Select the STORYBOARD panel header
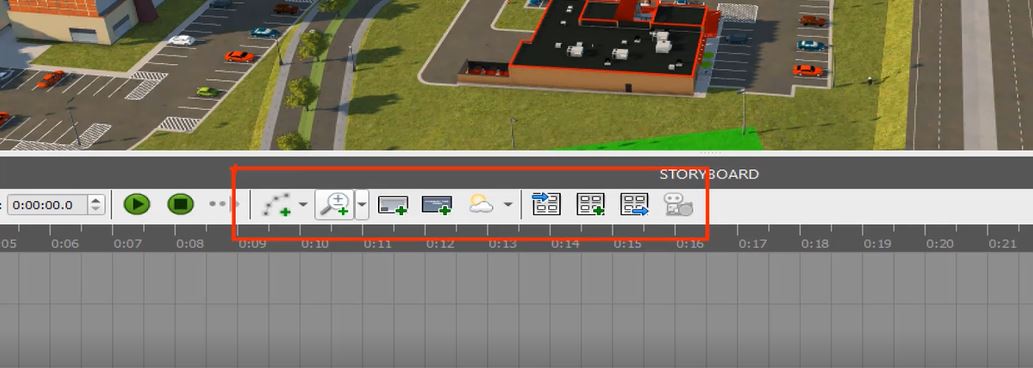The image size is (1033, 368). coord(709,174)
